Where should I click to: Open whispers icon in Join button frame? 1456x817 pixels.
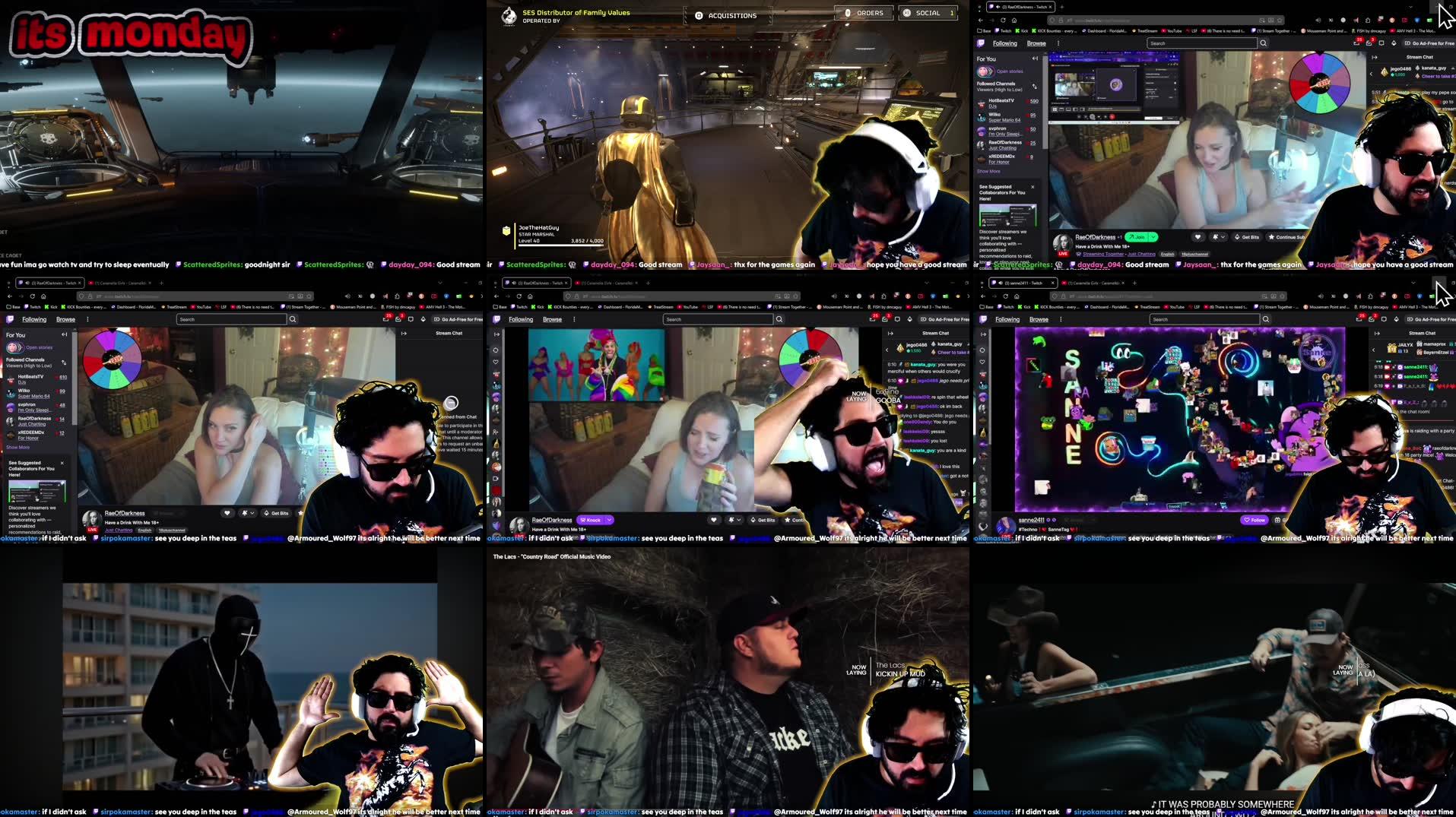tap(1381, 43)
